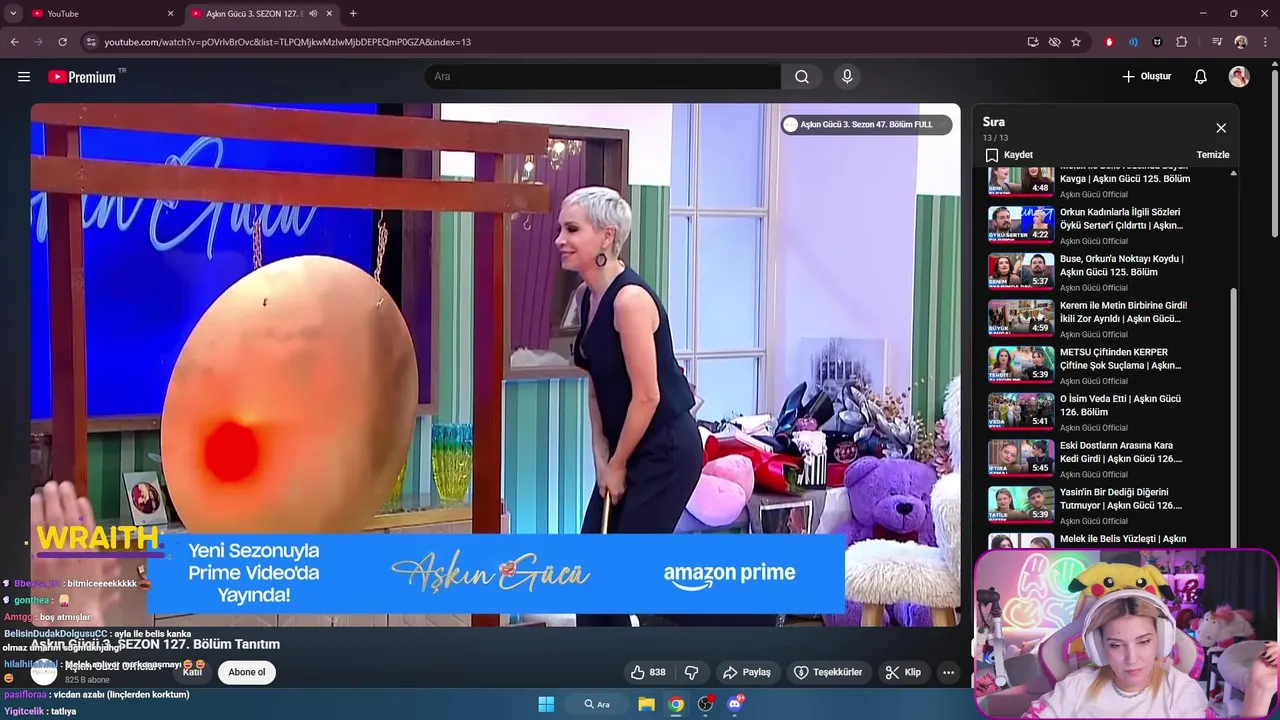Open the Extensions puzzle menu
Screen dimensions: 1280x720
pos(1181,42)
